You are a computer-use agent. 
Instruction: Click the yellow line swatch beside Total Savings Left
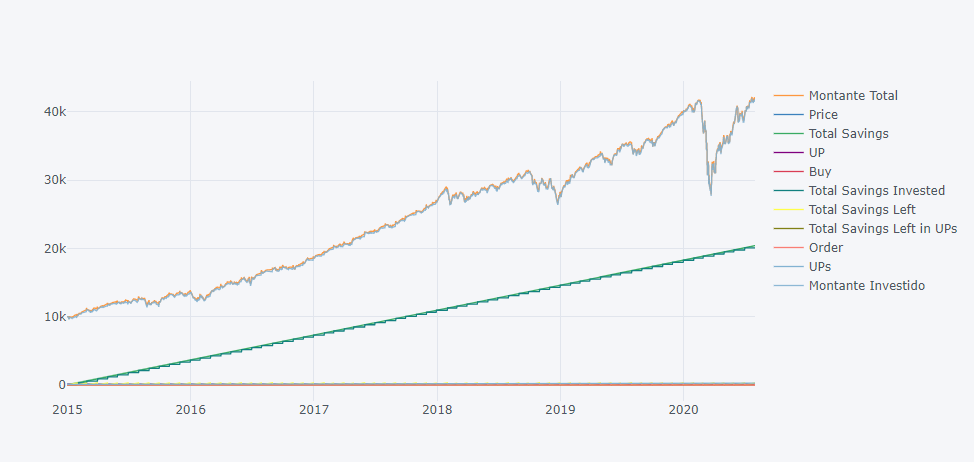click(x=788, y=210)
